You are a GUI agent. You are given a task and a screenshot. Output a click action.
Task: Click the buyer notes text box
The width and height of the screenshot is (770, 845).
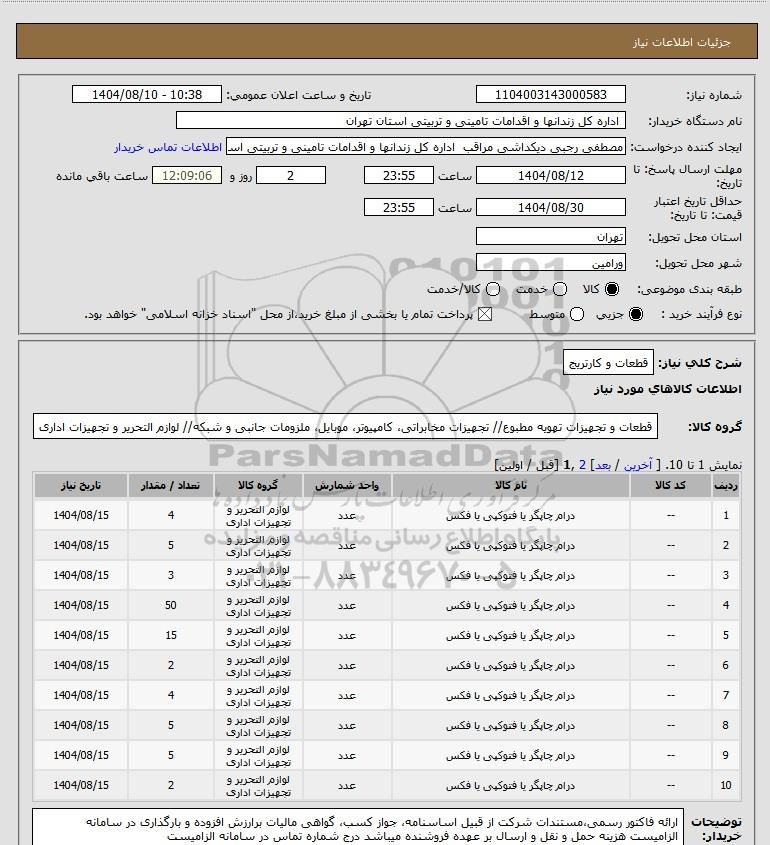(358, 827)
